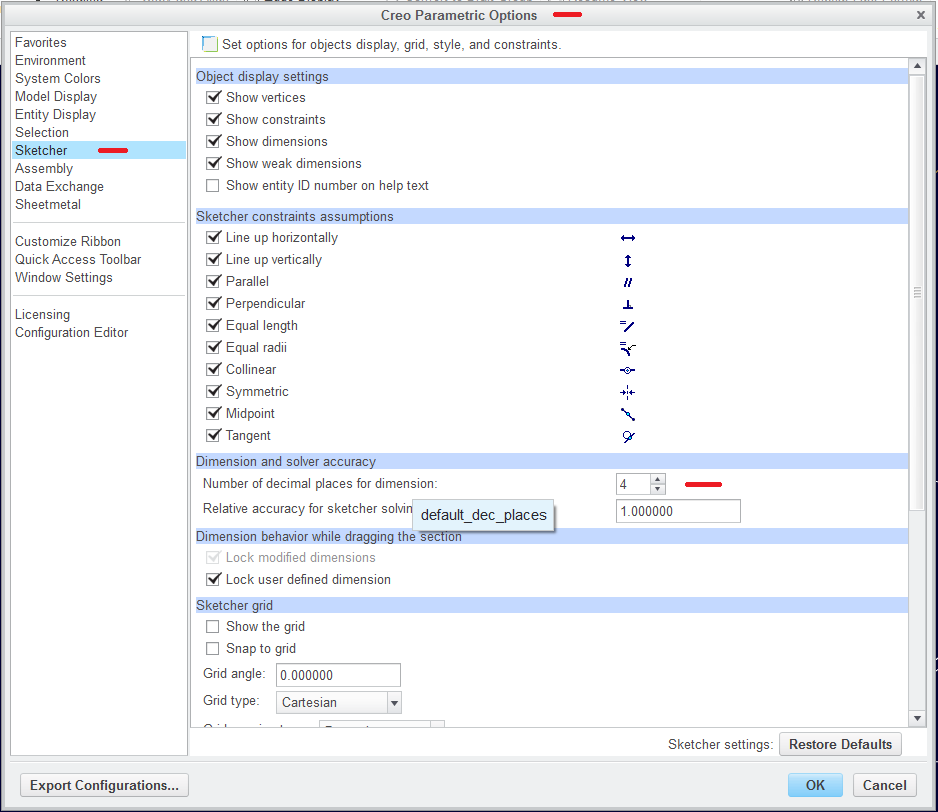Uncheck Line up vertically
Screen dimensions: 938x812
click(x=213, y=260)
